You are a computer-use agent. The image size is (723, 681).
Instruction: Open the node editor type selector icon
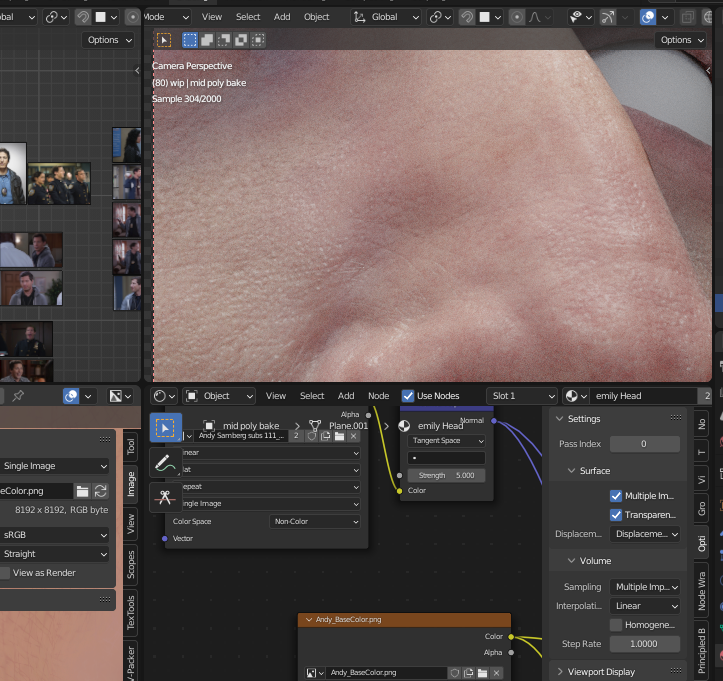coord(164,396)
